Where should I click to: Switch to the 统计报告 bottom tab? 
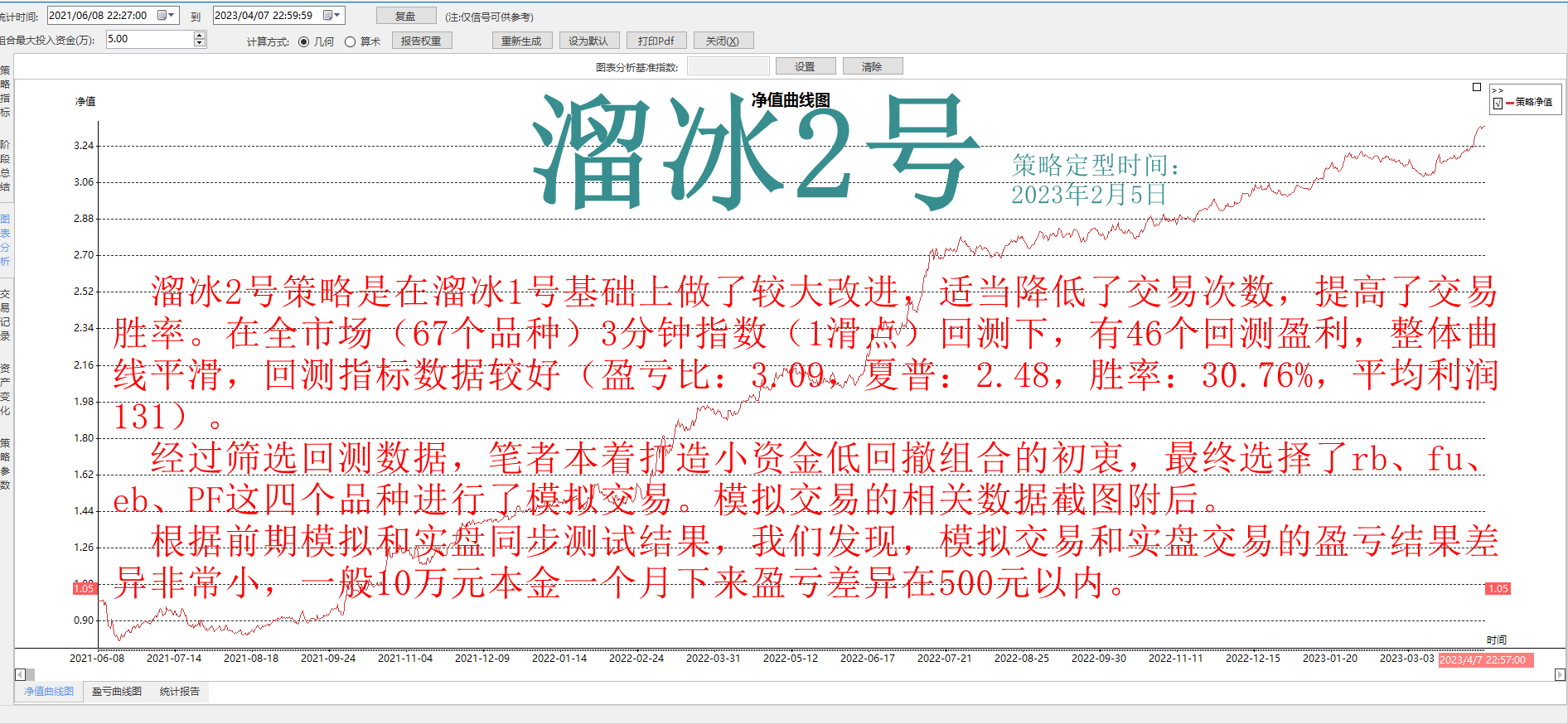(180, 692)
